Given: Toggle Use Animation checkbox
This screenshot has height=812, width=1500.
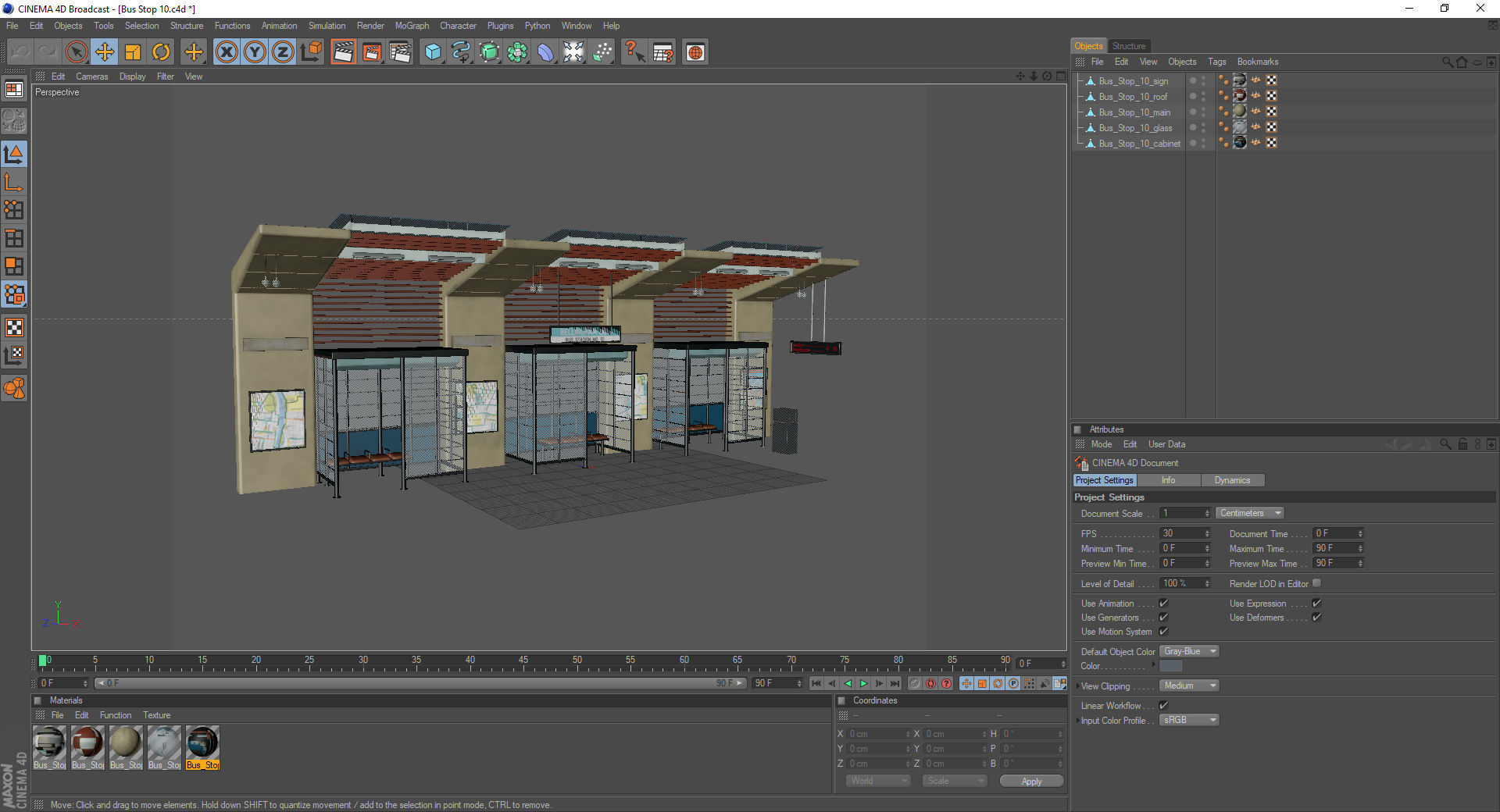Looking at the screenshot, I should click(x=1163, y=604).
